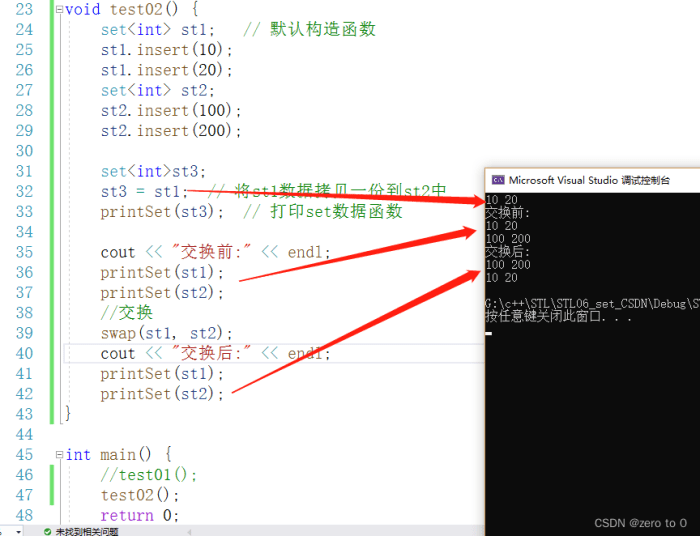
Task: Click line number 36 in the gutter
Action: click(24, 272)
